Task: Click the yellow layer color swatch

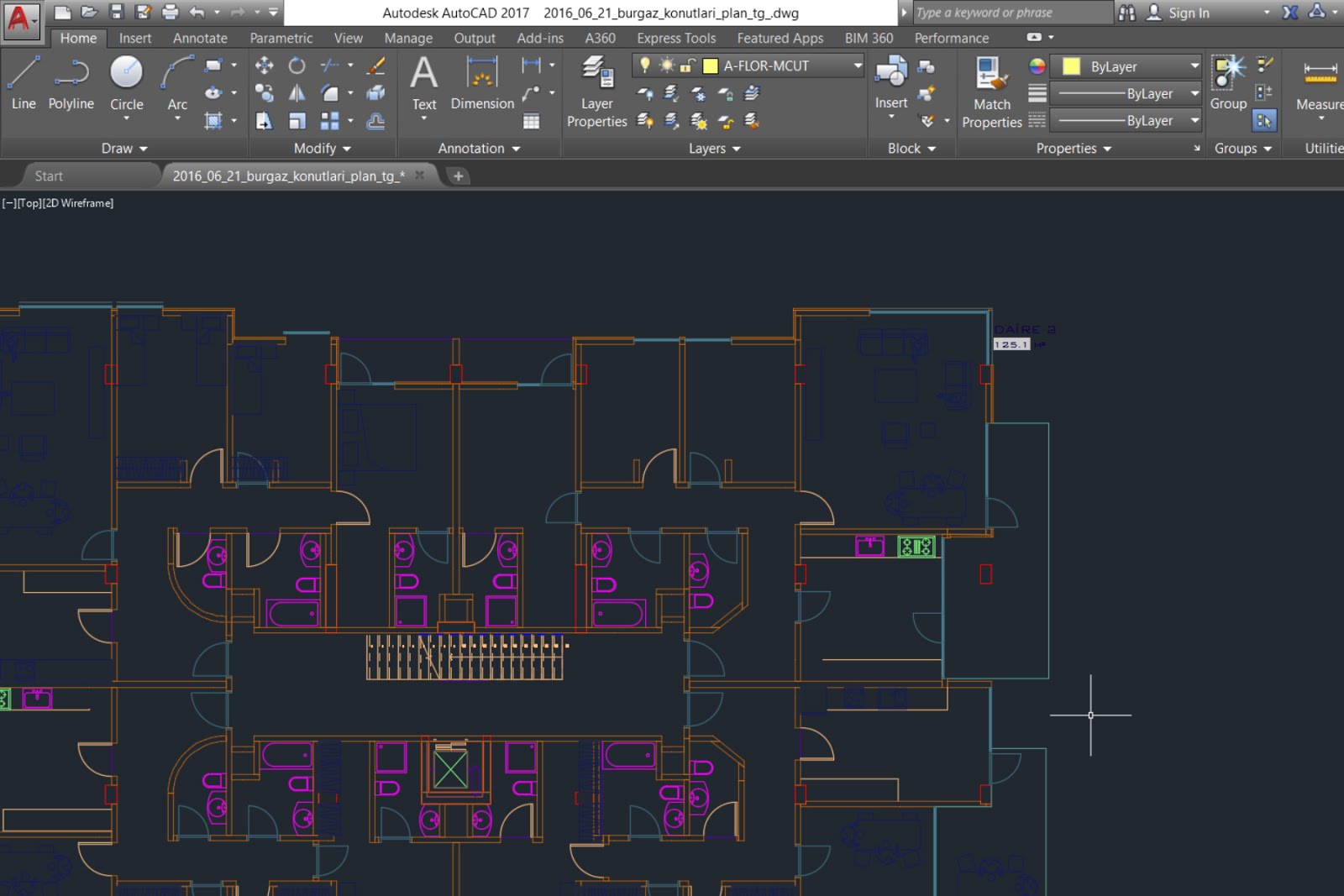Action: (710, 65)
